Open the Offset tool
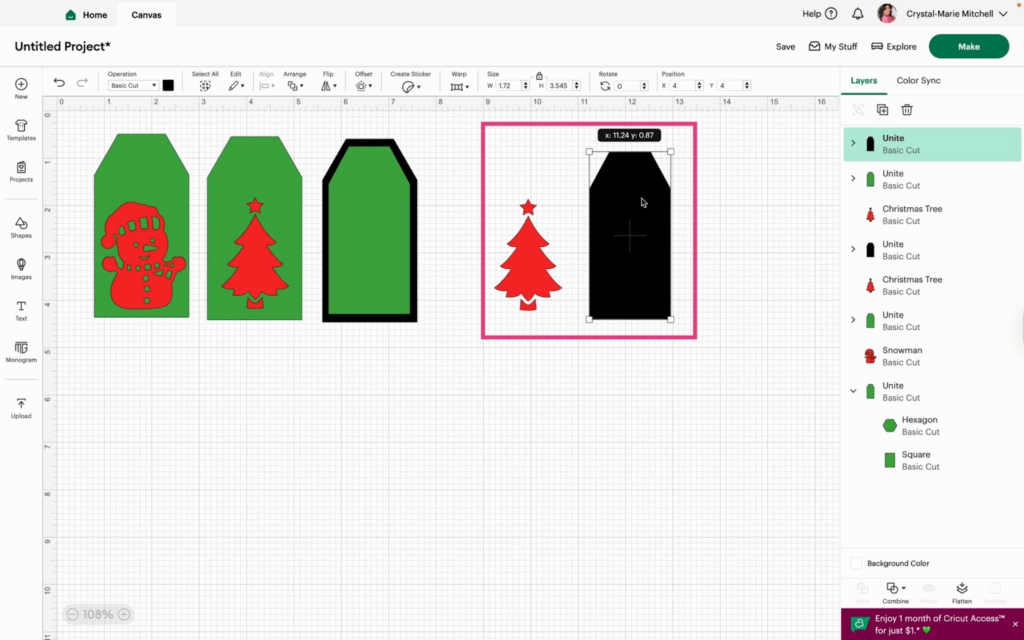This screenshot has height=640, width=1024. pos(364,86)
